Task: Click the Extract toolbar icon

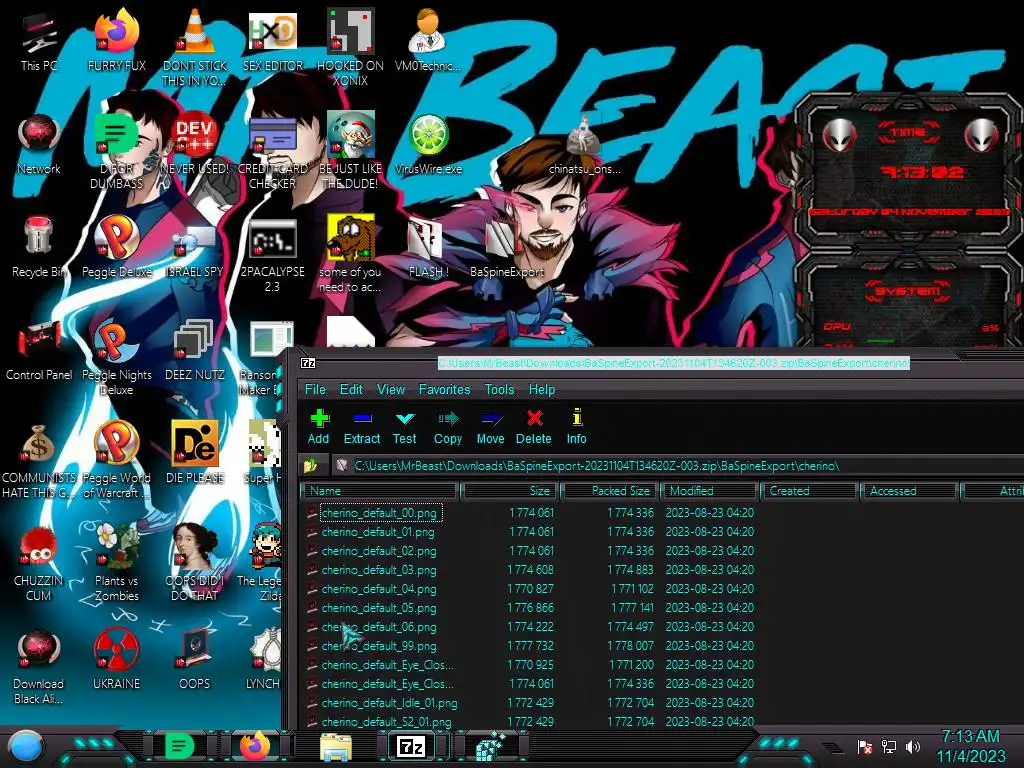Action: (362, 426)
